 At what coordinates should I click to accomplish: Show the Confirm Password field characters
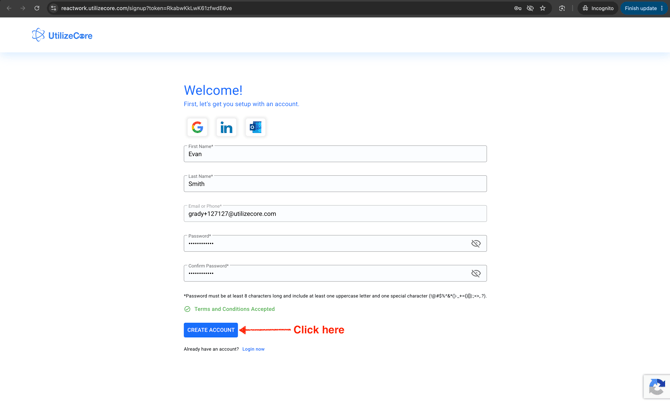click(476, 274)
